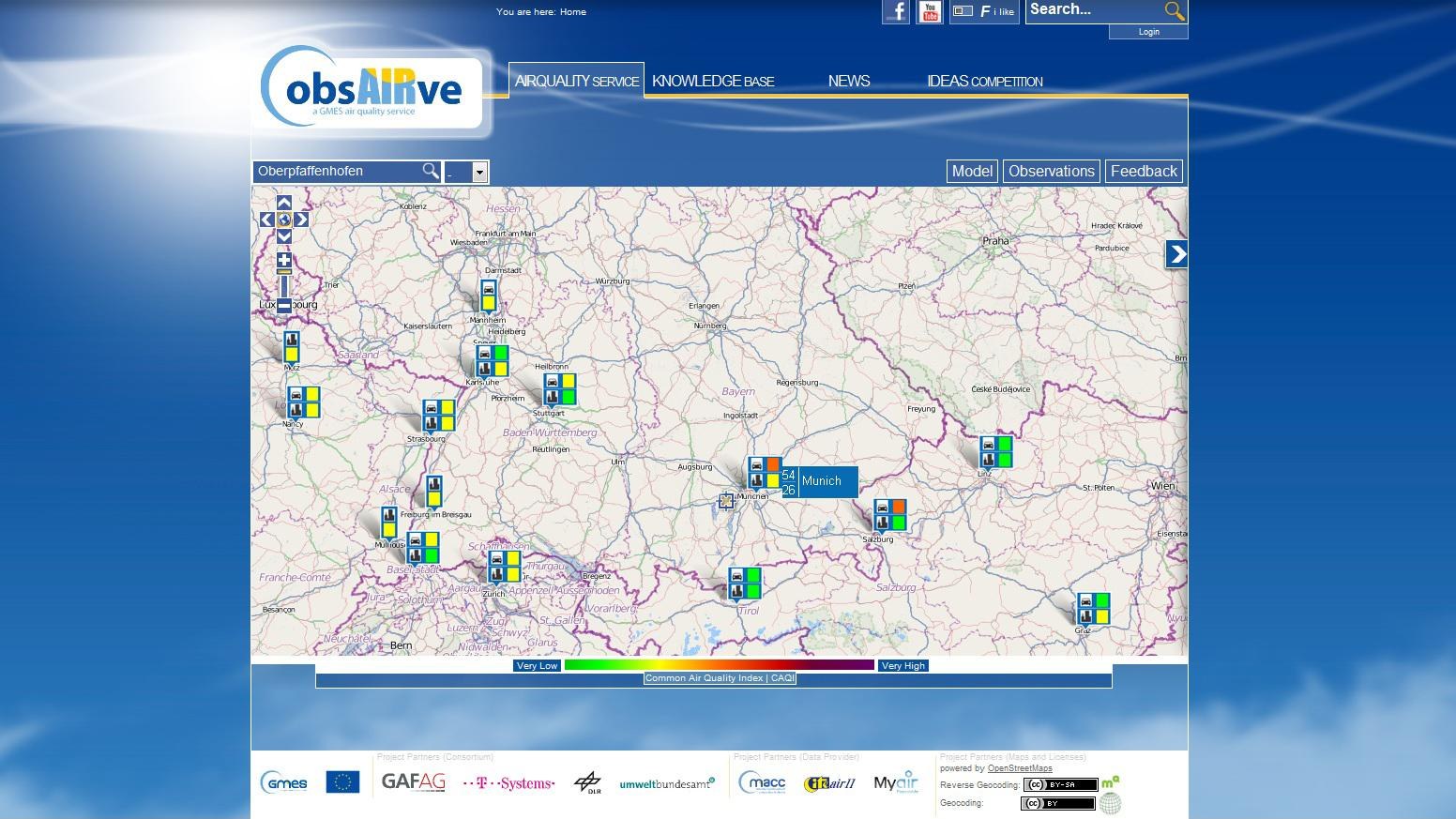Pan the map up with arrow
Screen dimensions: 1456x819
(284, 203)
